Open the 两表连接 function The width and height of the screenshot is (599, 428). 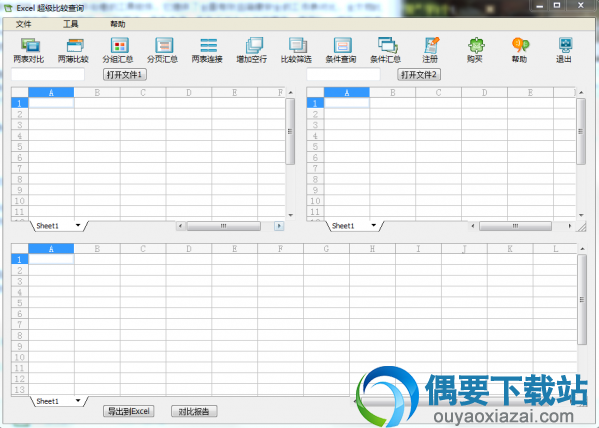click(207, 50)
